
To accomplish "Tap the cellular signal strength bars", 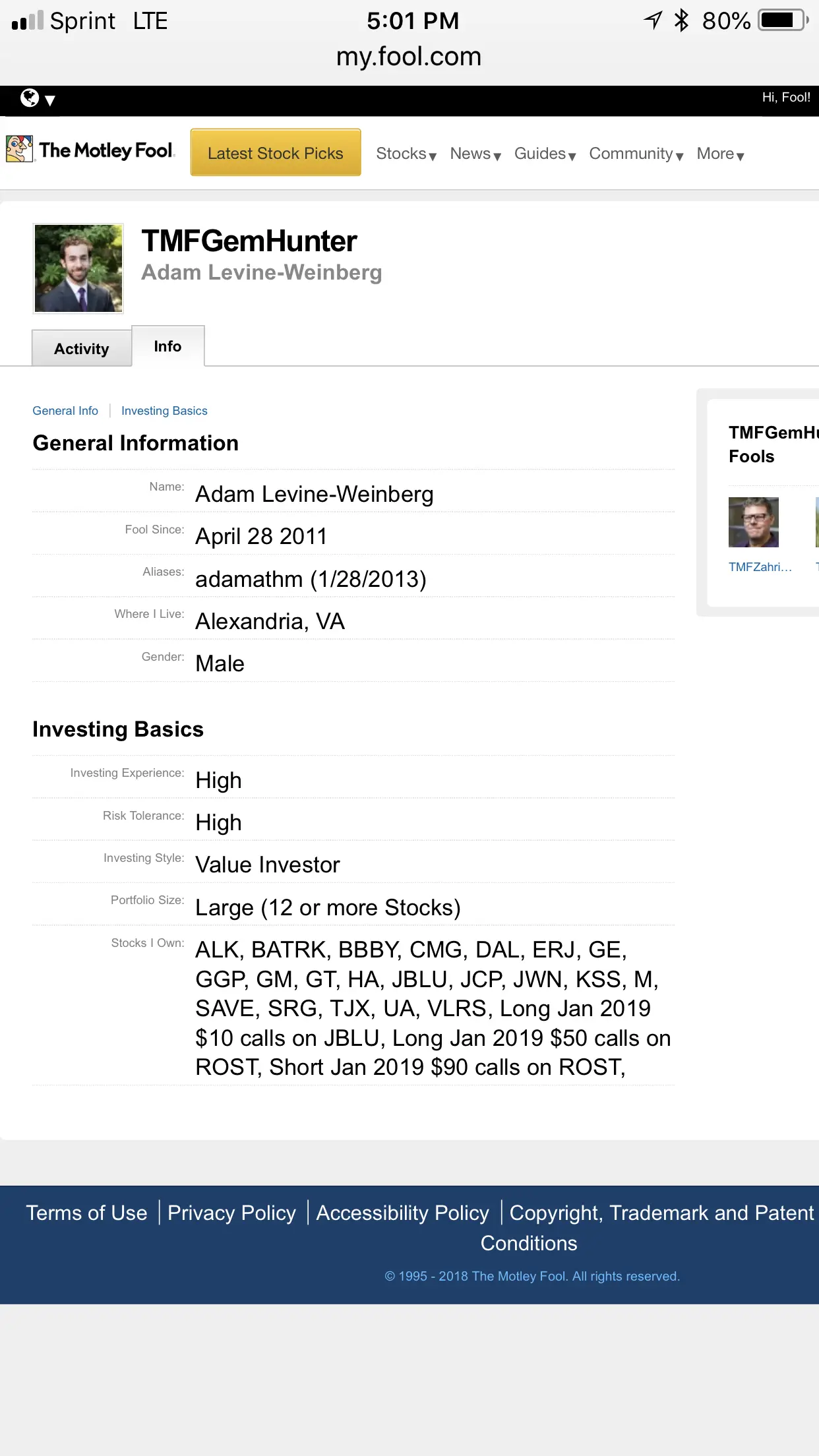I will pyautogui.click(x=28, y=21).
